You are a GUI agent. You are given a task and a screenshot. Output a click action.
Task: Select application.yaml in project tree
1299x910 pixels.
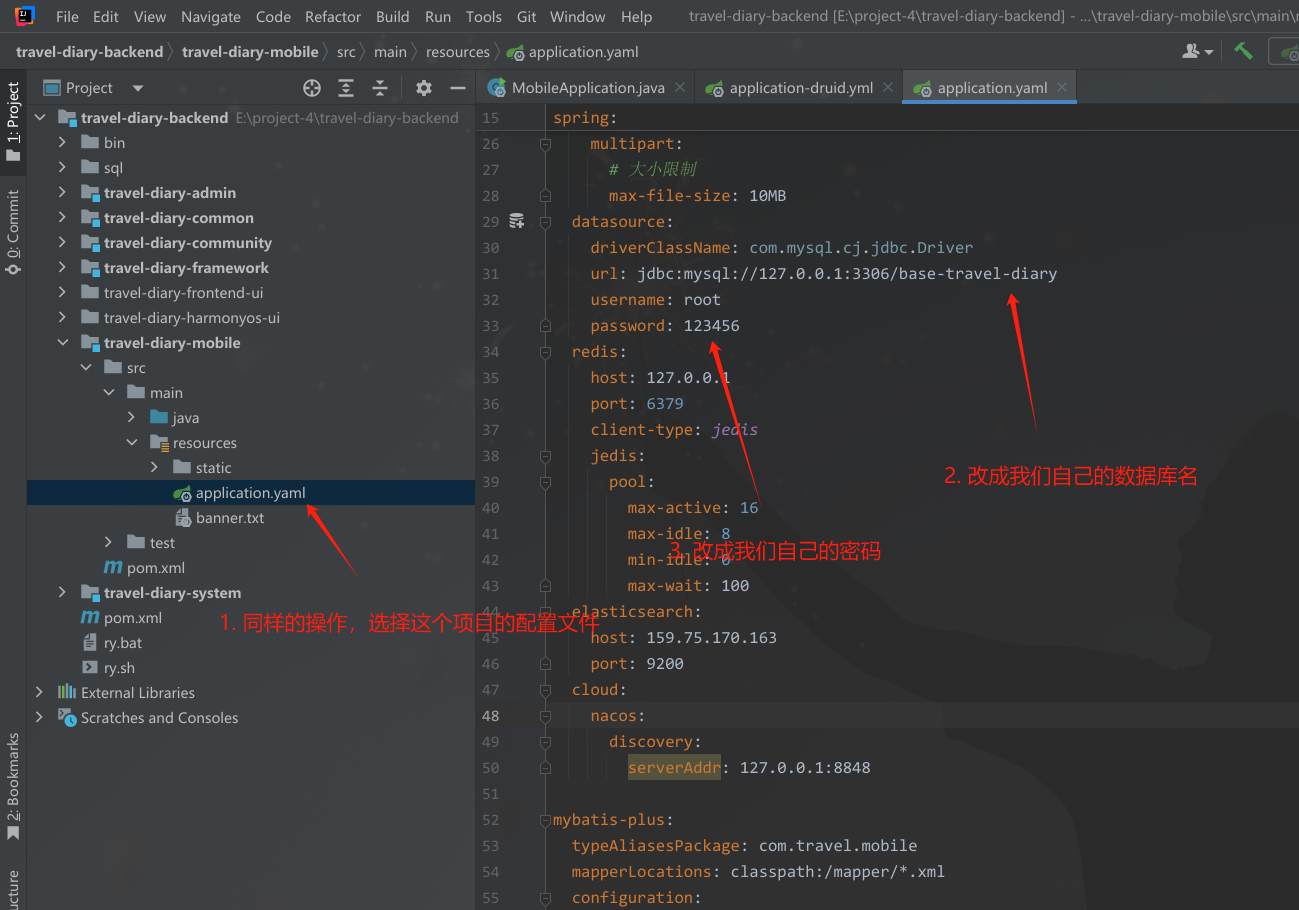(x=250, y=493)
